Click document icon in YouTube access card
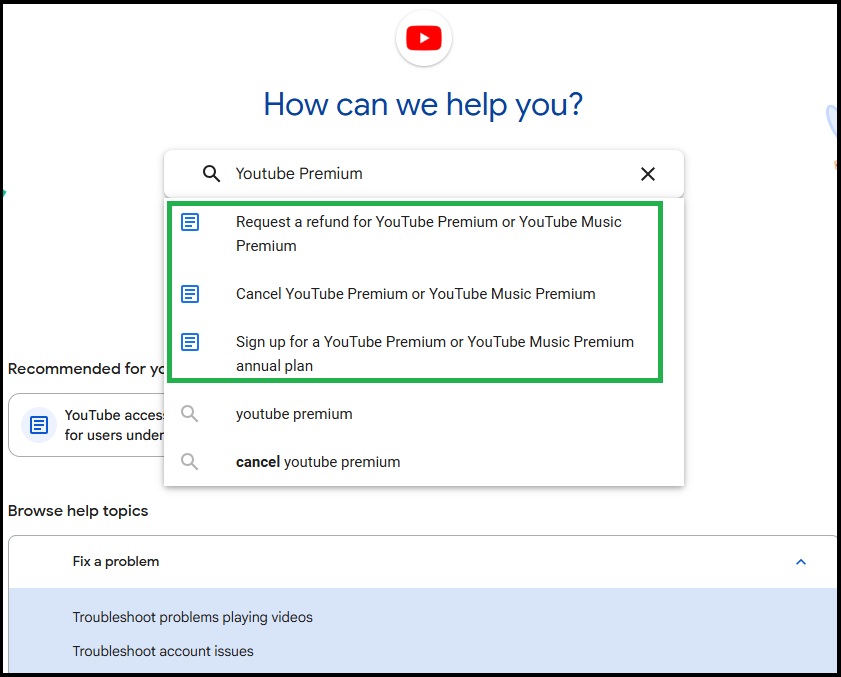Viewport: 841px width, 677px height. point(39,425)
